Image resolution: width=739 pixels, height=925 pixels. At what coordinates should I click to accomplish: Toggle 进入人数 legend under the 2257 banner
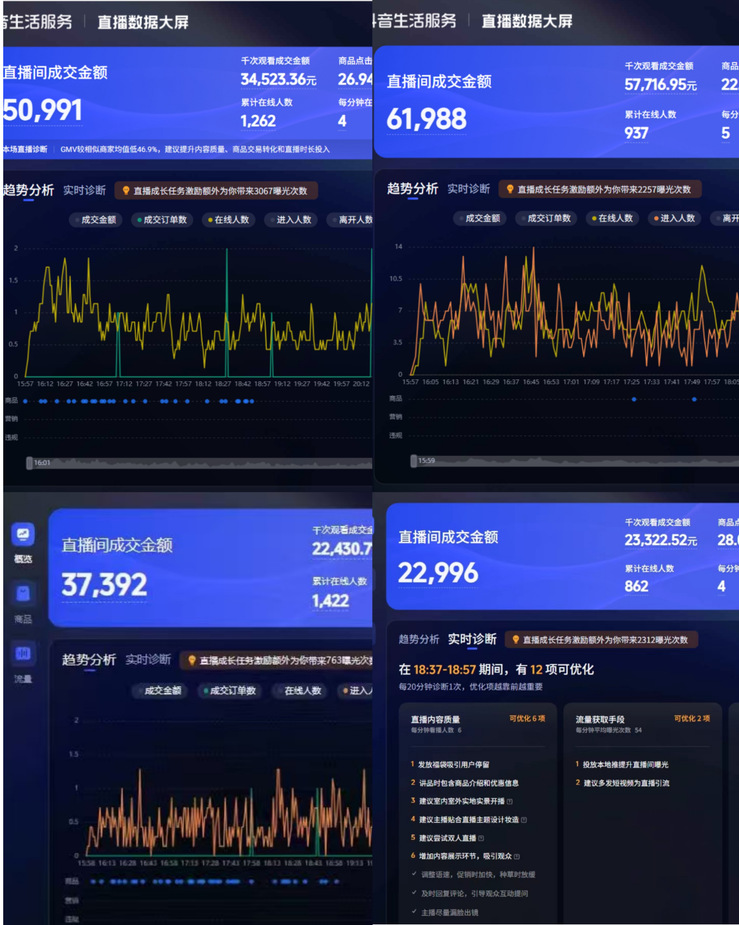(674, 218)
